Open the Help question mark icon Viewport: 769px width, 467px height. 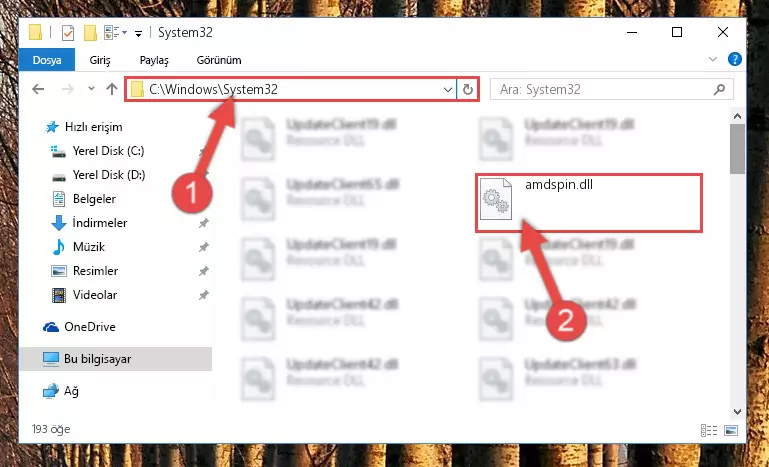(x=734, y=60)
